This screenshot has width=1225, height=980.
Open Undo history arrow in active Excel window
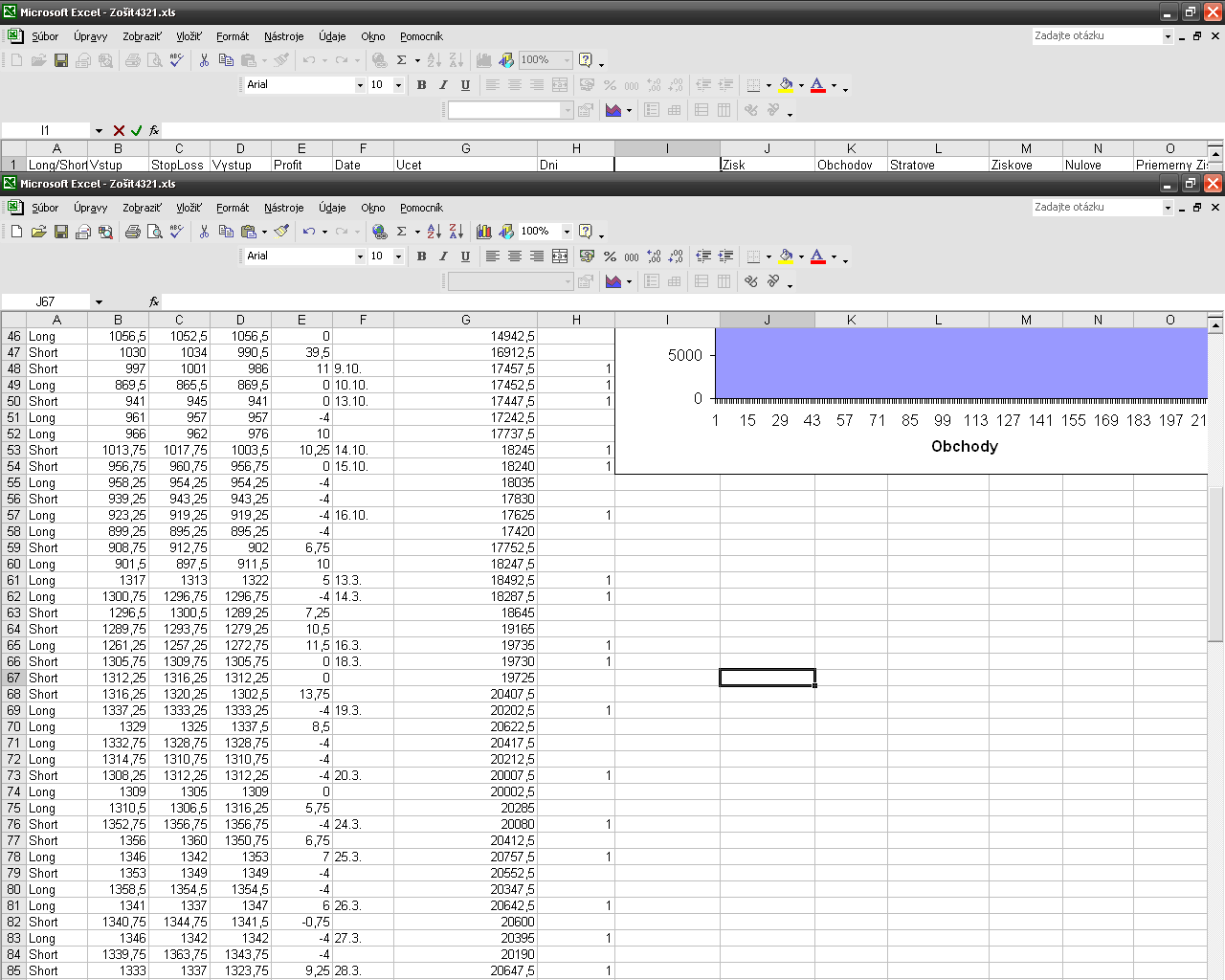point(324,232)
